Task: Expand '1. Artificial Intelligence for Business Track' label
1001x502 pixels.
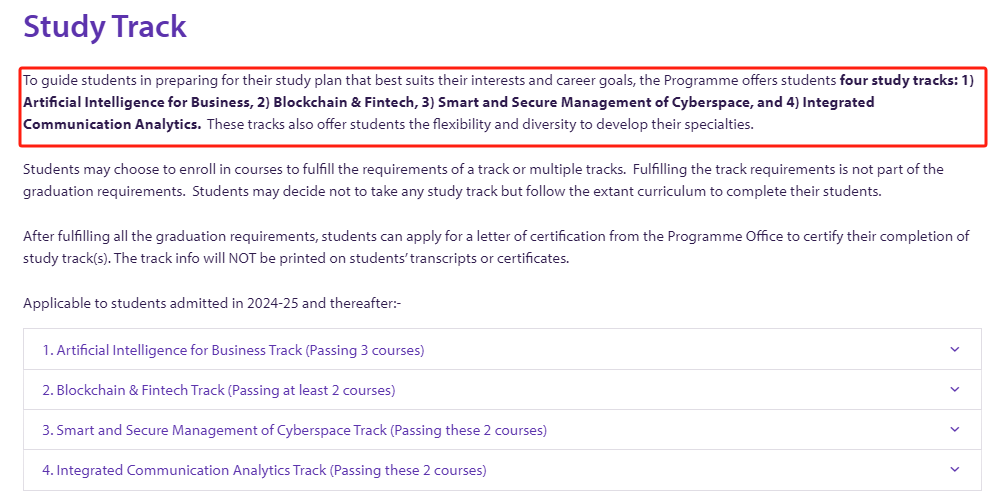Action: point(233,350)
